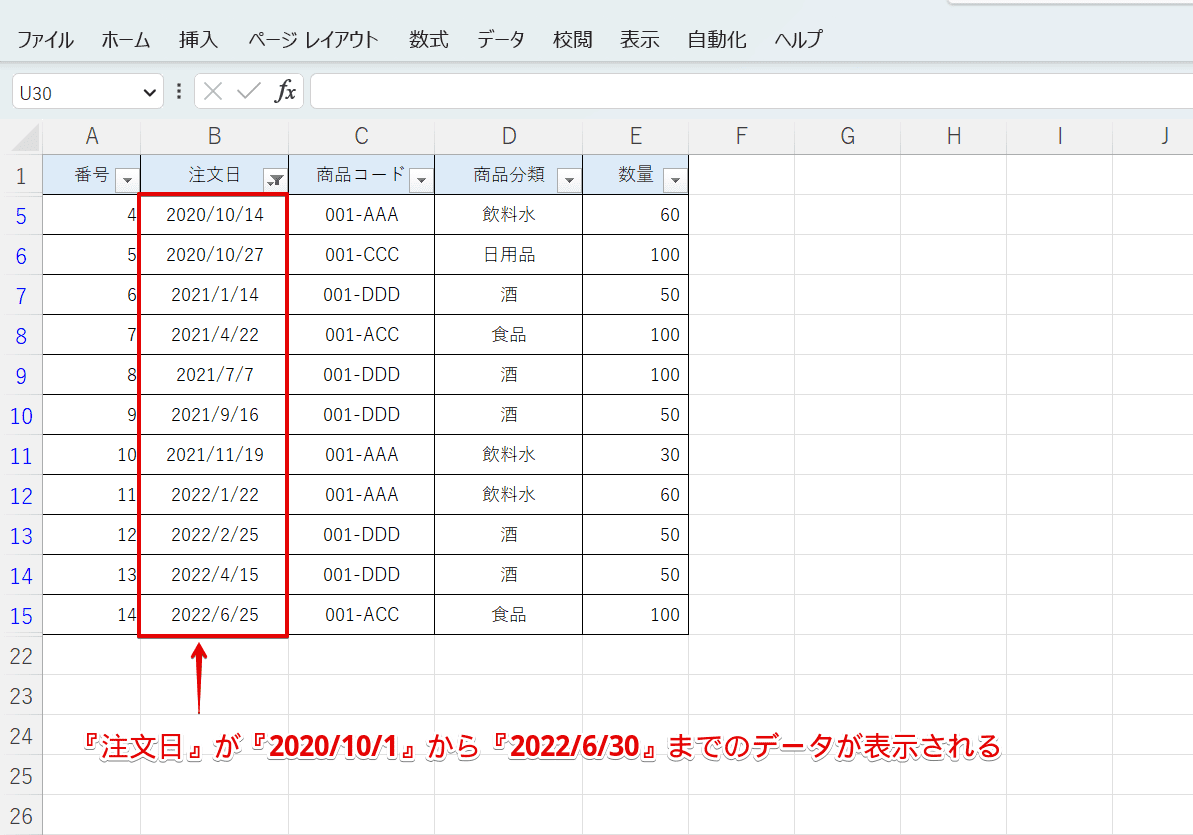Screen dimensions: 1193x835
Task: Select cell with date 2022/2/25
Action: coord(215,534)
